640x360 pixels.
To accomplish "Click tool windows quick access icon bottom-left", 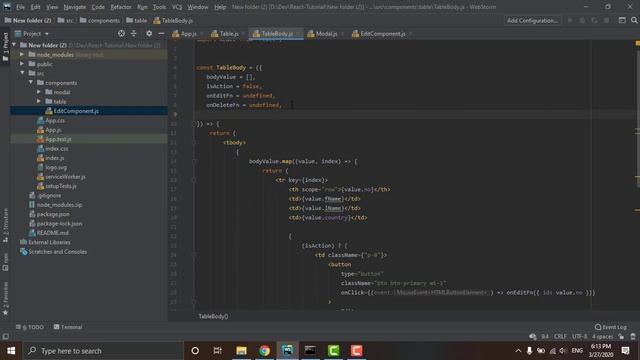I will click(5, 337).
